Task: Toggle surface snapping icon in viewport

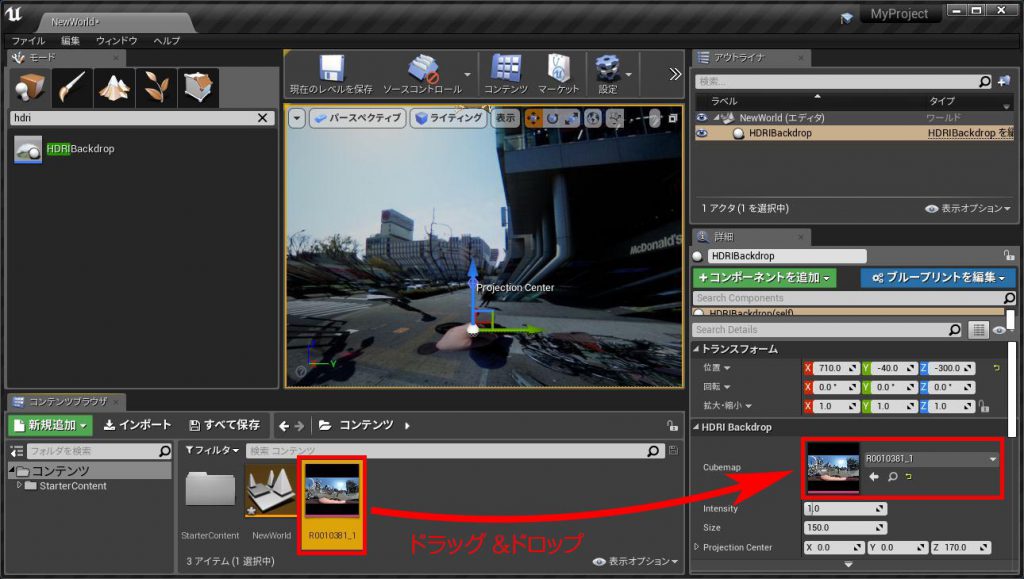Action: 615,118
